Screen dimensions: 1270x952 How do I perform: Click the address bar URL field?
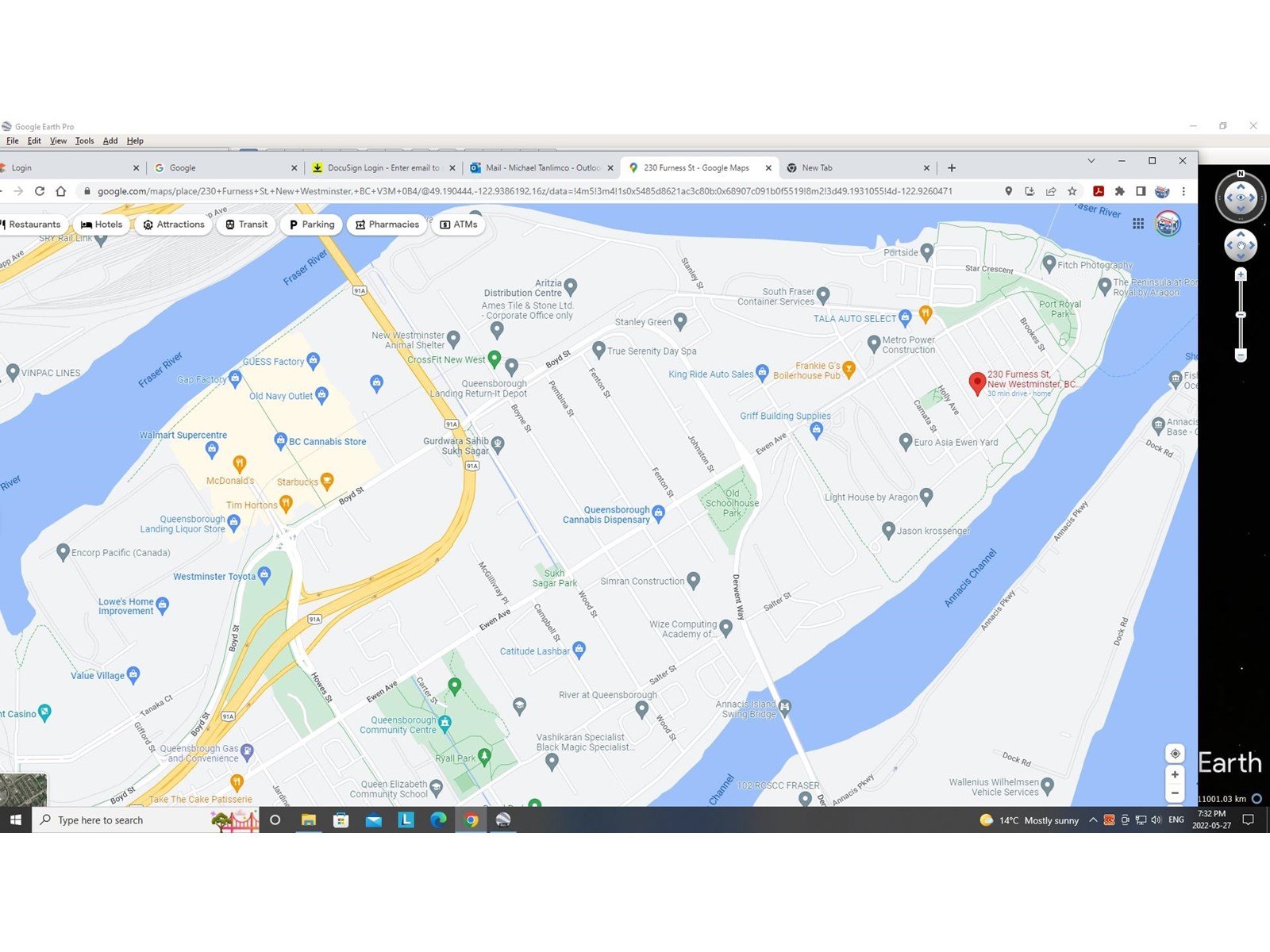[524, 191]
